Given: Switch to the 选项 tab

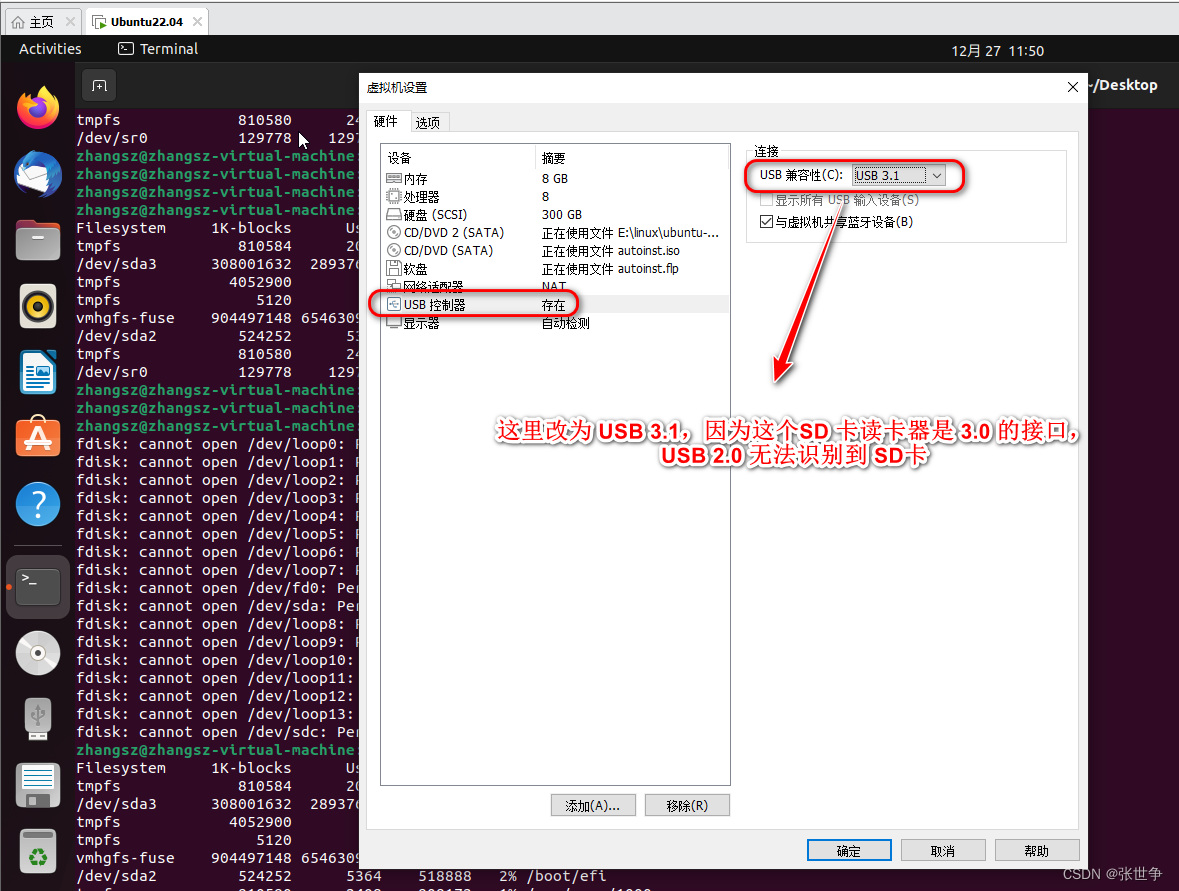Looking at the screenshot, I should [428, 122].
